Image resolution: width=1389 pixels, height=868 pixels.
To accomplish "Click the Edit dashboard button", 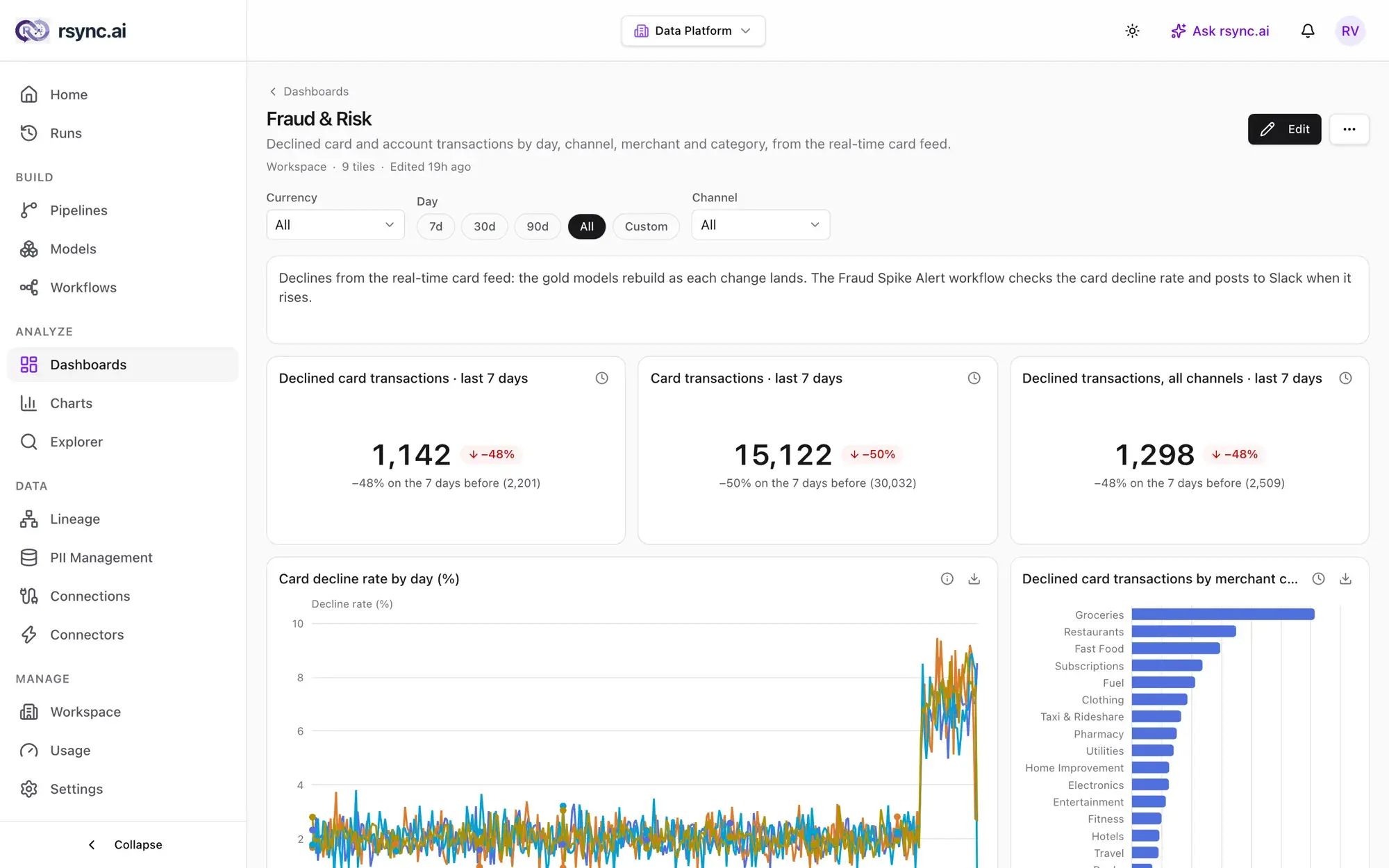I will pos(1284,129).
